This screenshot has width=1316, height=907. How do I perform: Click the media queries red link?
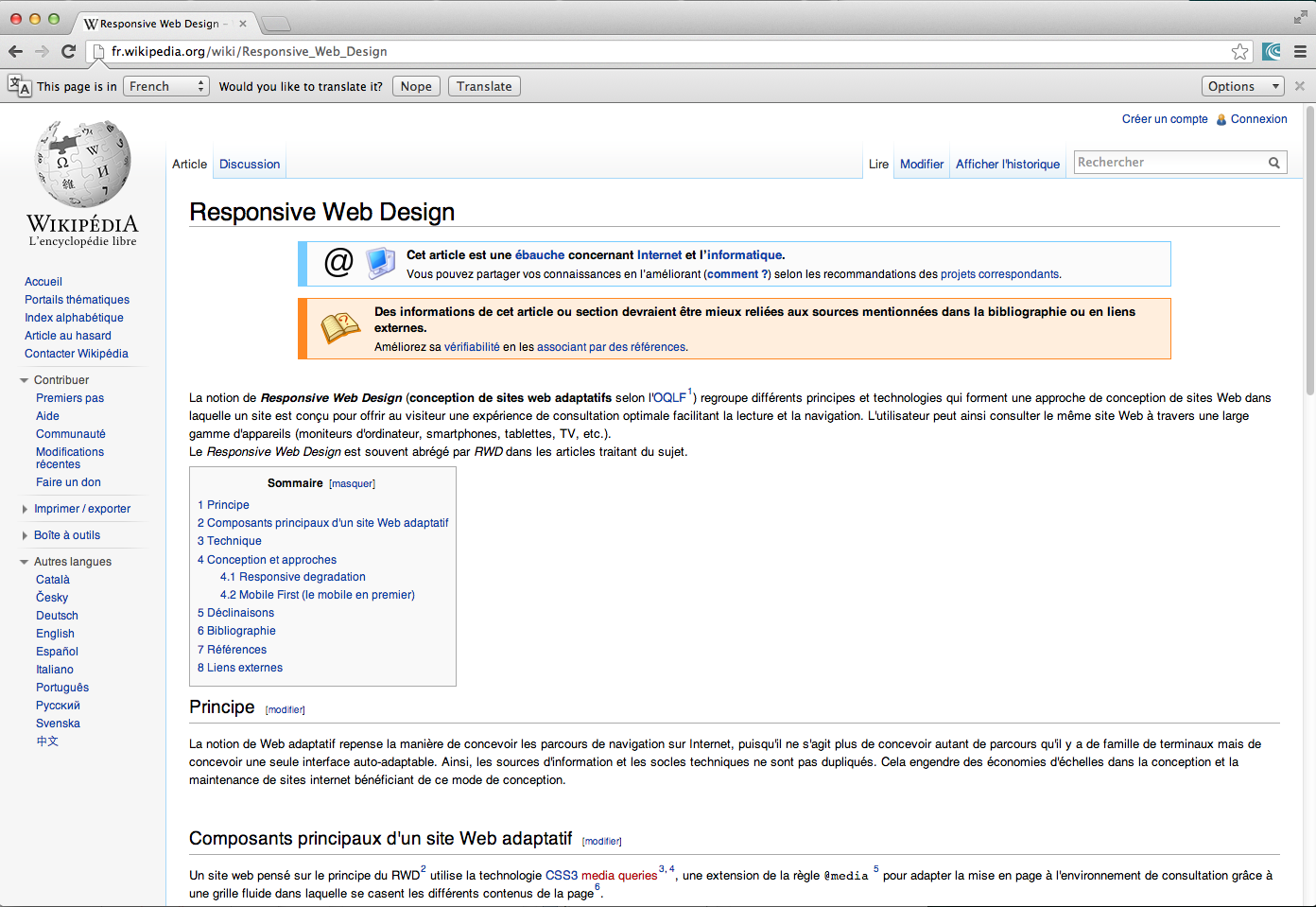click(x=619, y=876)
